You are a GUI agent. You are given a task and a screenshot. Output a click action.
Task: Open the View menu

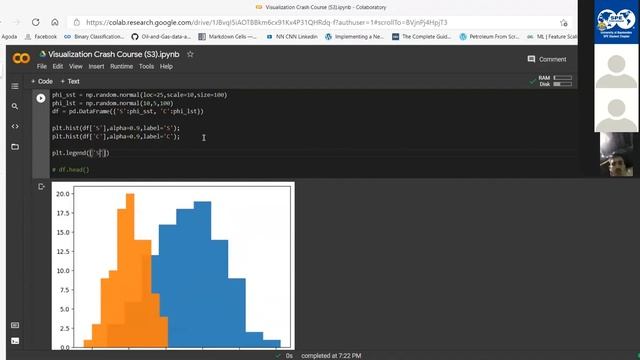click(x=76, y=66)
